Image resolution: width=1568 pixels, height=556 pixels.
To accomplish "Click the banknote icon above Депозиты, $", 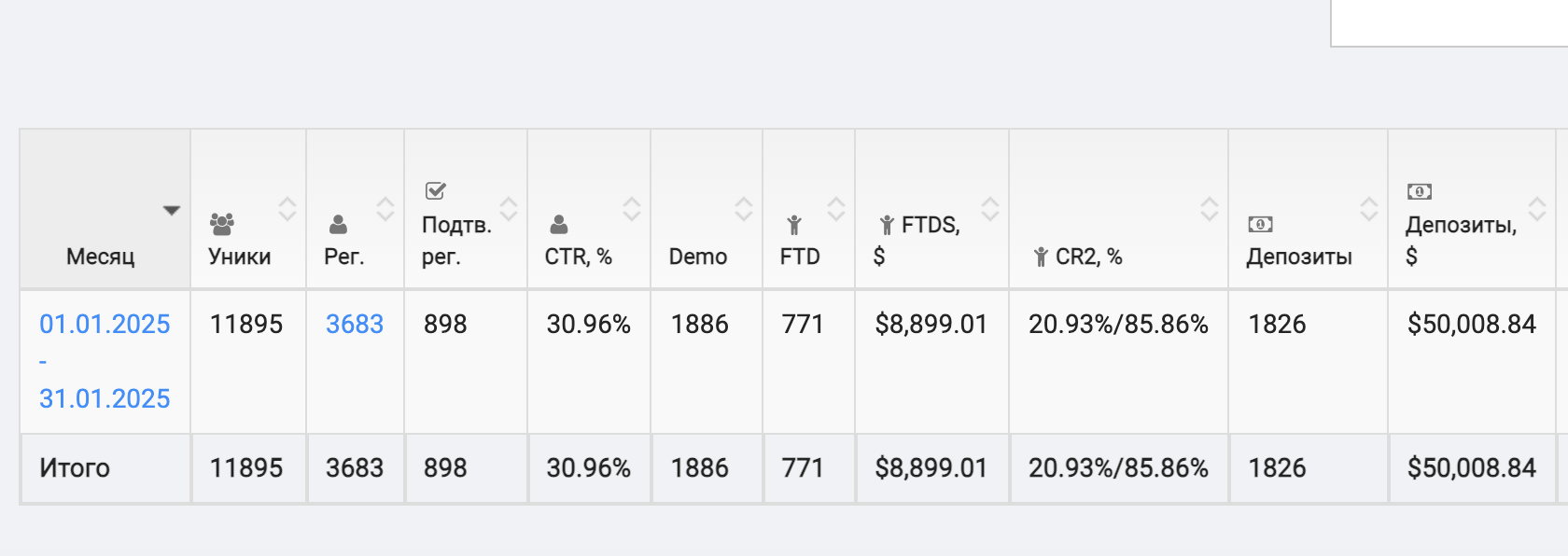I will [x=1419, y=191].
